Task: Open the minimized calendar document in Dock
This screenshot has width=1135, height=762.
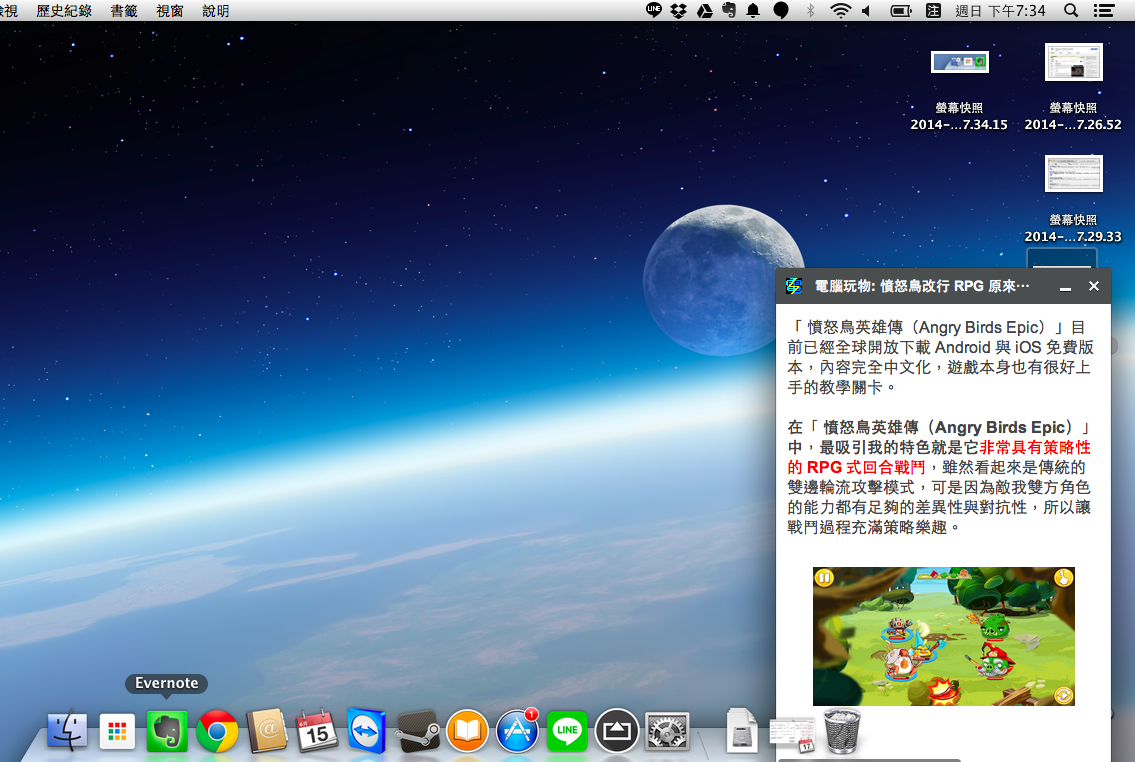Action: click(793, 735)
